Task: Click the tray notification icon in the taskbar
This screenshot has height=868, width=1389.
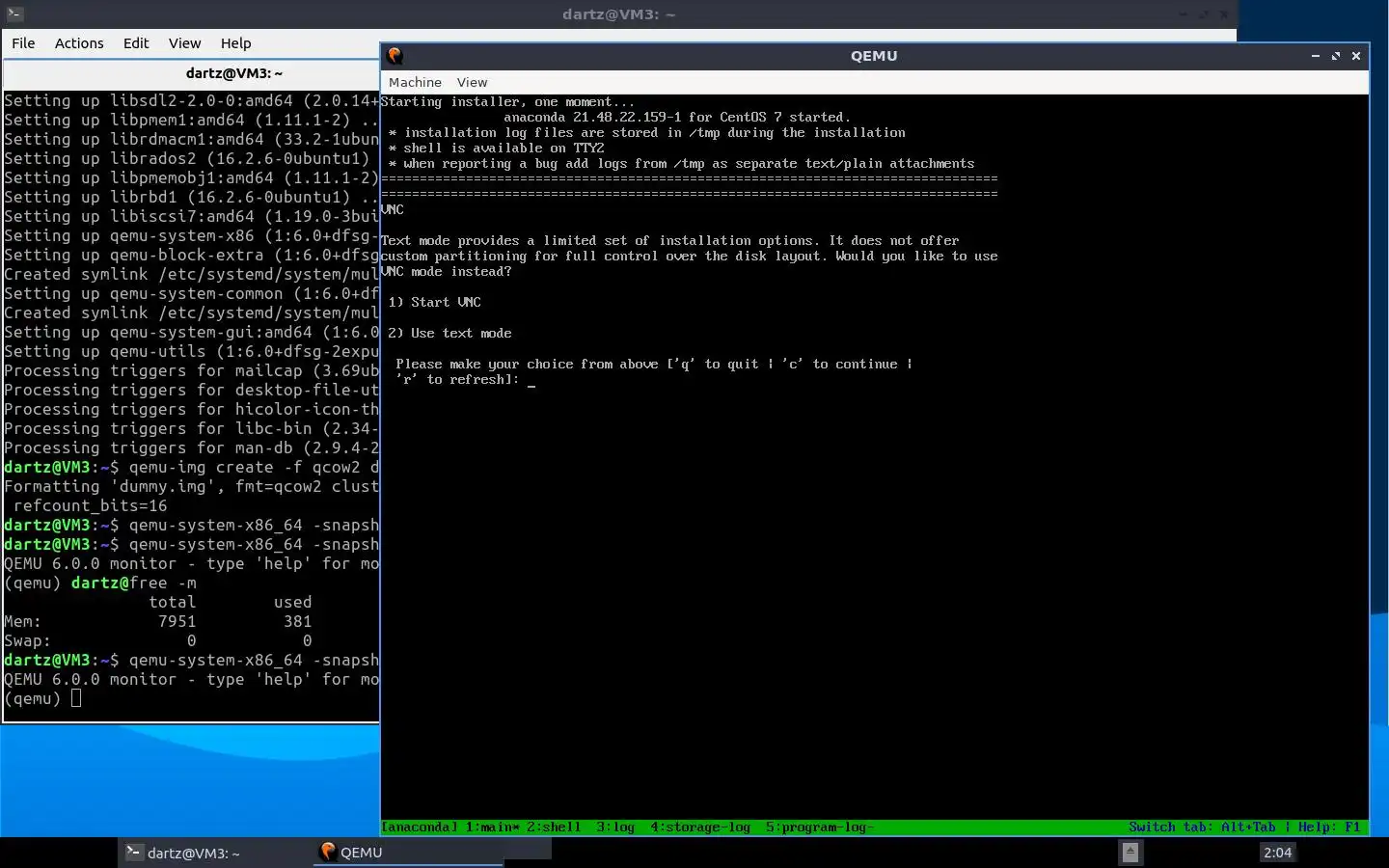Action: [x=1130, y=853]
